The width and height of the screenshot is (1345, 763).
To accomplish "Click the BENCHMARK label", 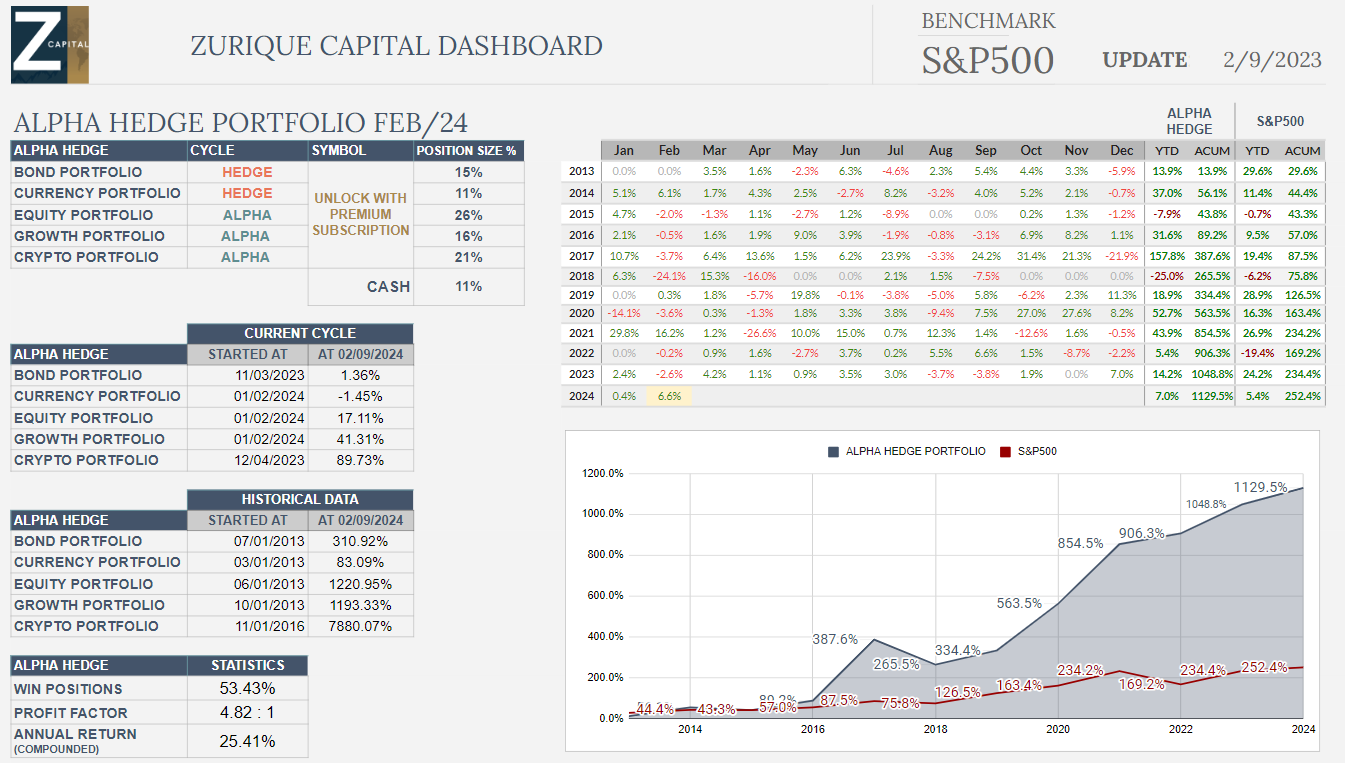I will (988, 21).
